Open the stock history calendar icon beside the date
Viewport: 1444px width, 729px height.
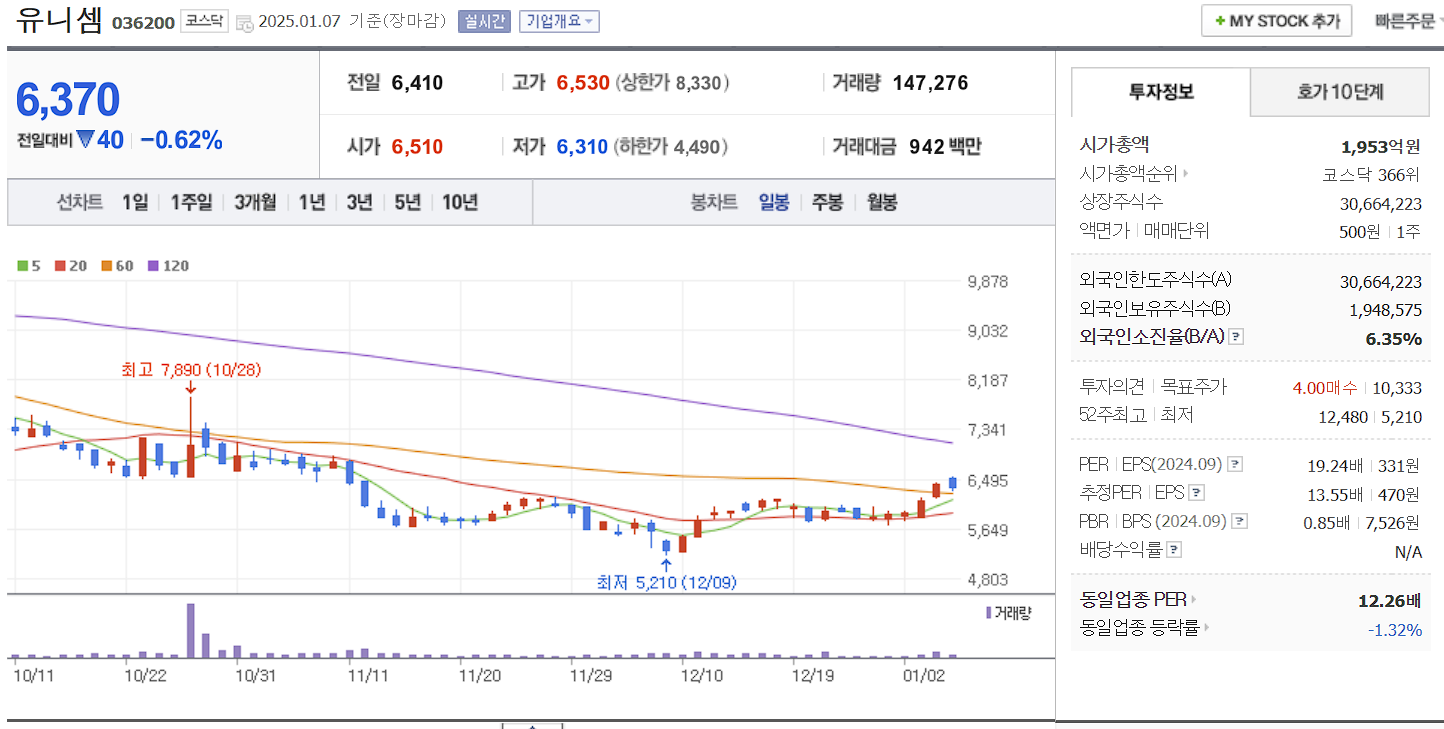coord(243,19)
